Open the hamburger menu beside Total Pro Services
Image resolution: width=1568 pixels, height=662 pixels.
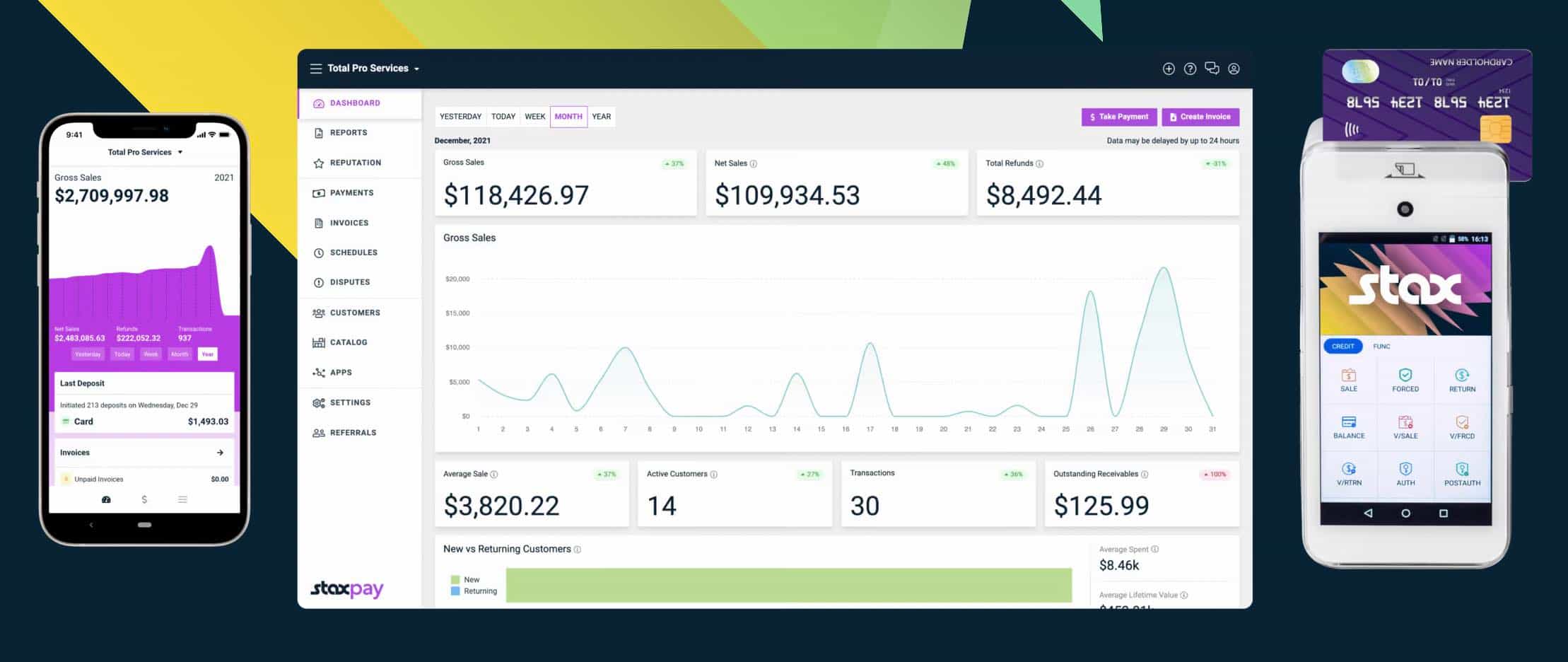(x=315, y=69)
